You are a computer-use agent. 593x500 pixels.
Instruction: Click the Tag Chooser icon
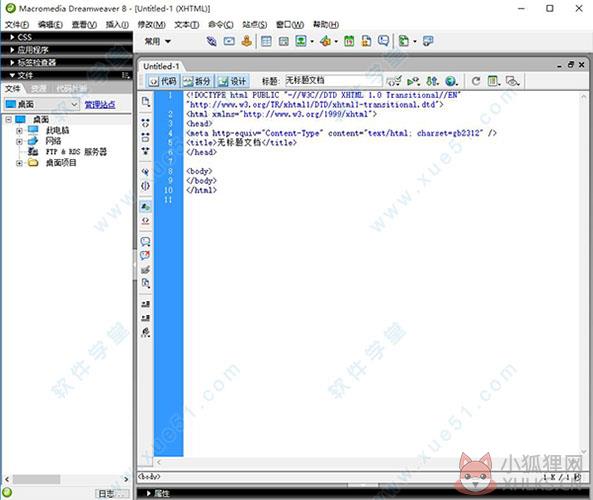[428, 41]
